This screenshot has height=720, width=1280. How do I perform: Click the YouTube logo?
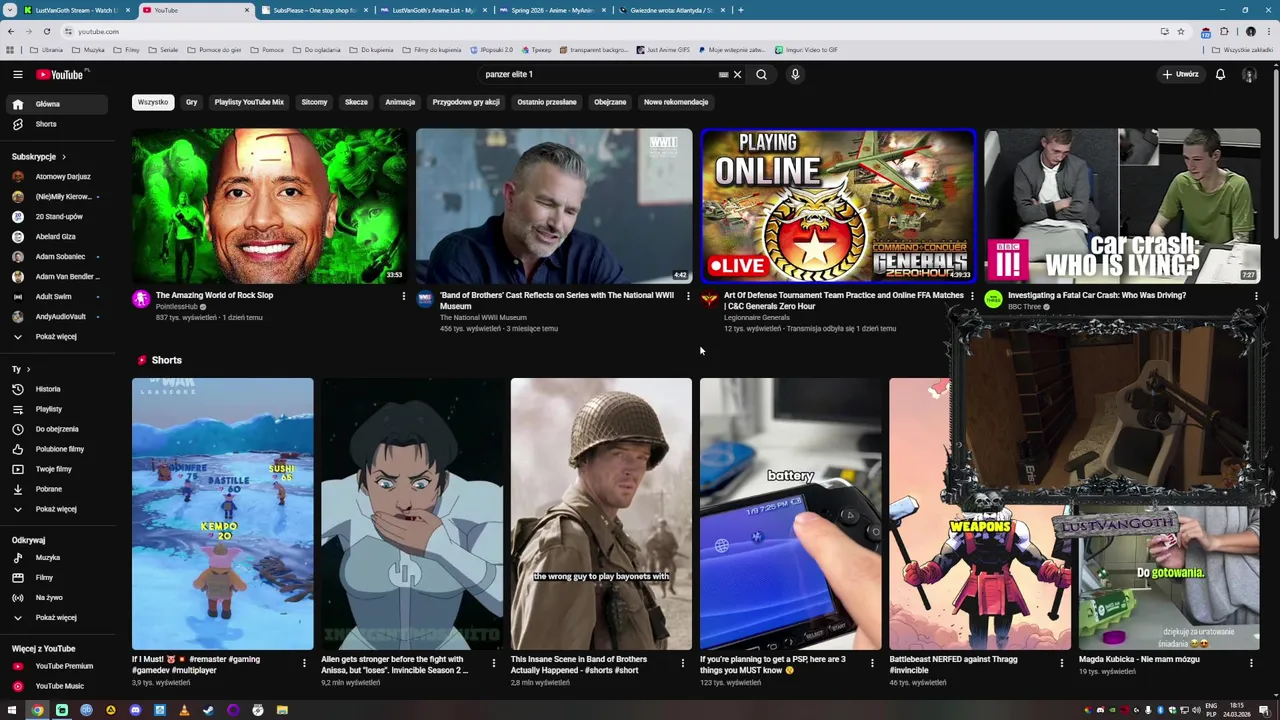[x=62, y=74]
